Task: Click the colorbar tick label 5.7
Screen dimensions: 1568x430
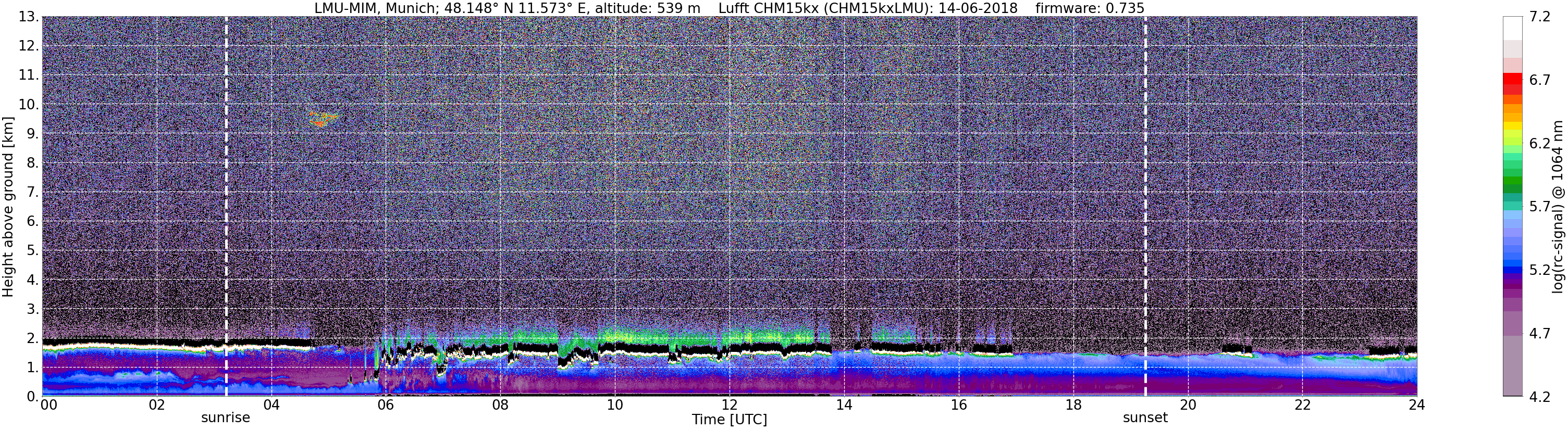Action: [1540, 207]
